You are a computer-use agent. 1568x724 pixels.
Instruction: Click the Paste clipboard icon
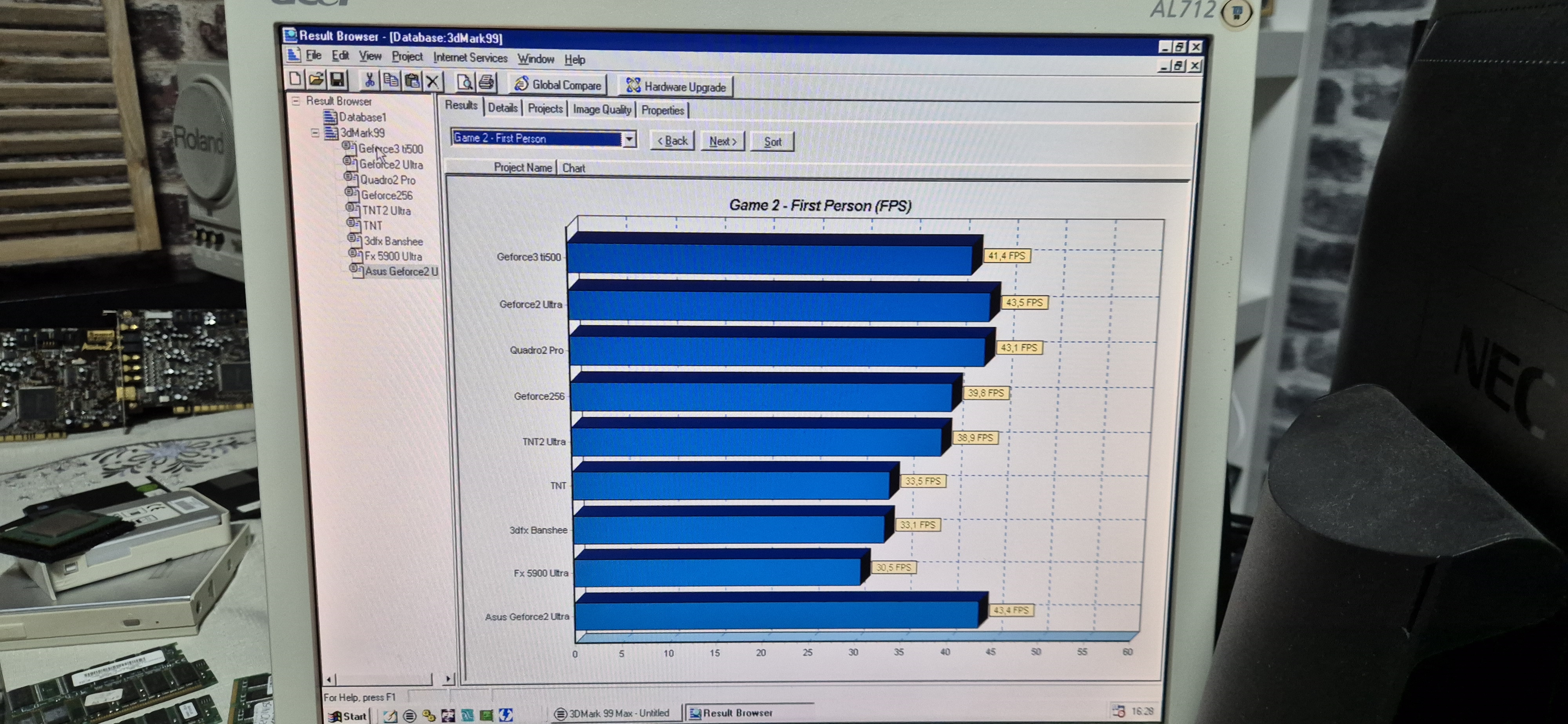[x=412, y=80]
